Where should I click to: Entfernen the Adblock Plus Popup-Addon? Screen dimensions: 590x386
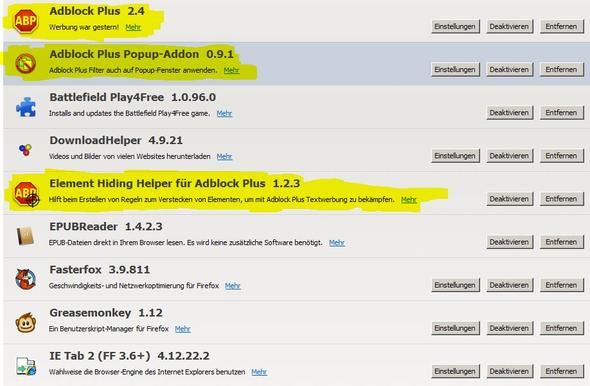tap(561, 70)
